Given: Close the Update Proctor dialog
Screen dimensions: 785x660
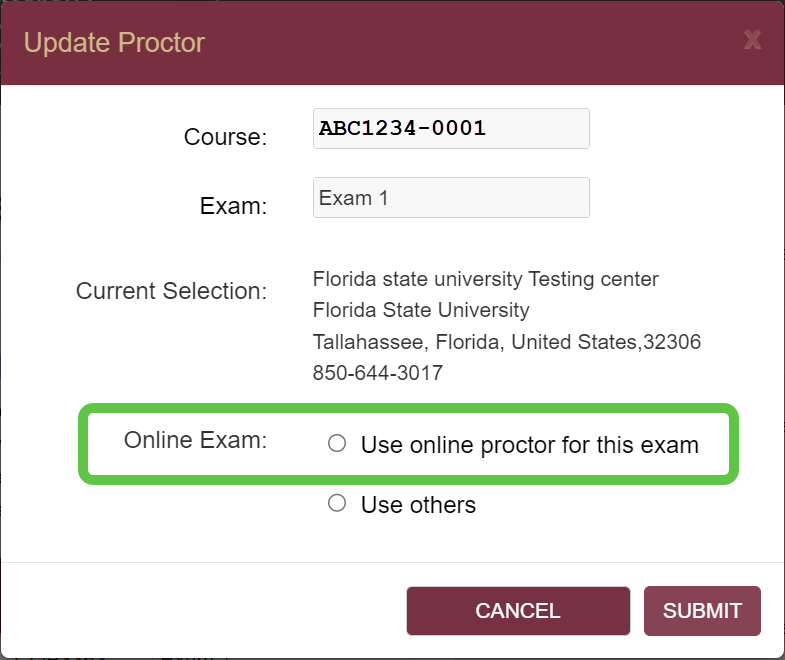Looking at the screenshot, I should [x=753, y=40].
